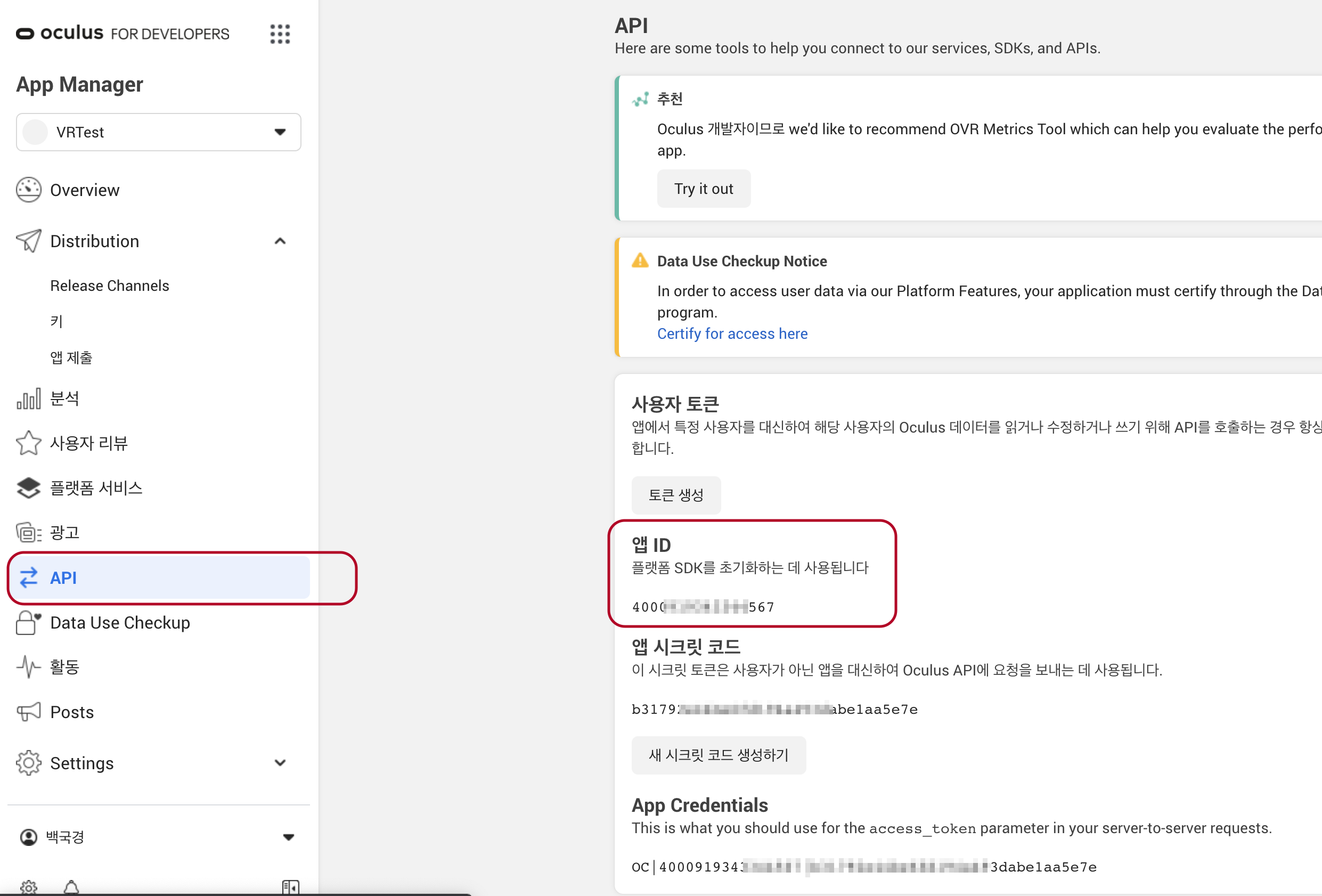
Task: Click the Posts megaphone icon
Action: pos(28,712)
